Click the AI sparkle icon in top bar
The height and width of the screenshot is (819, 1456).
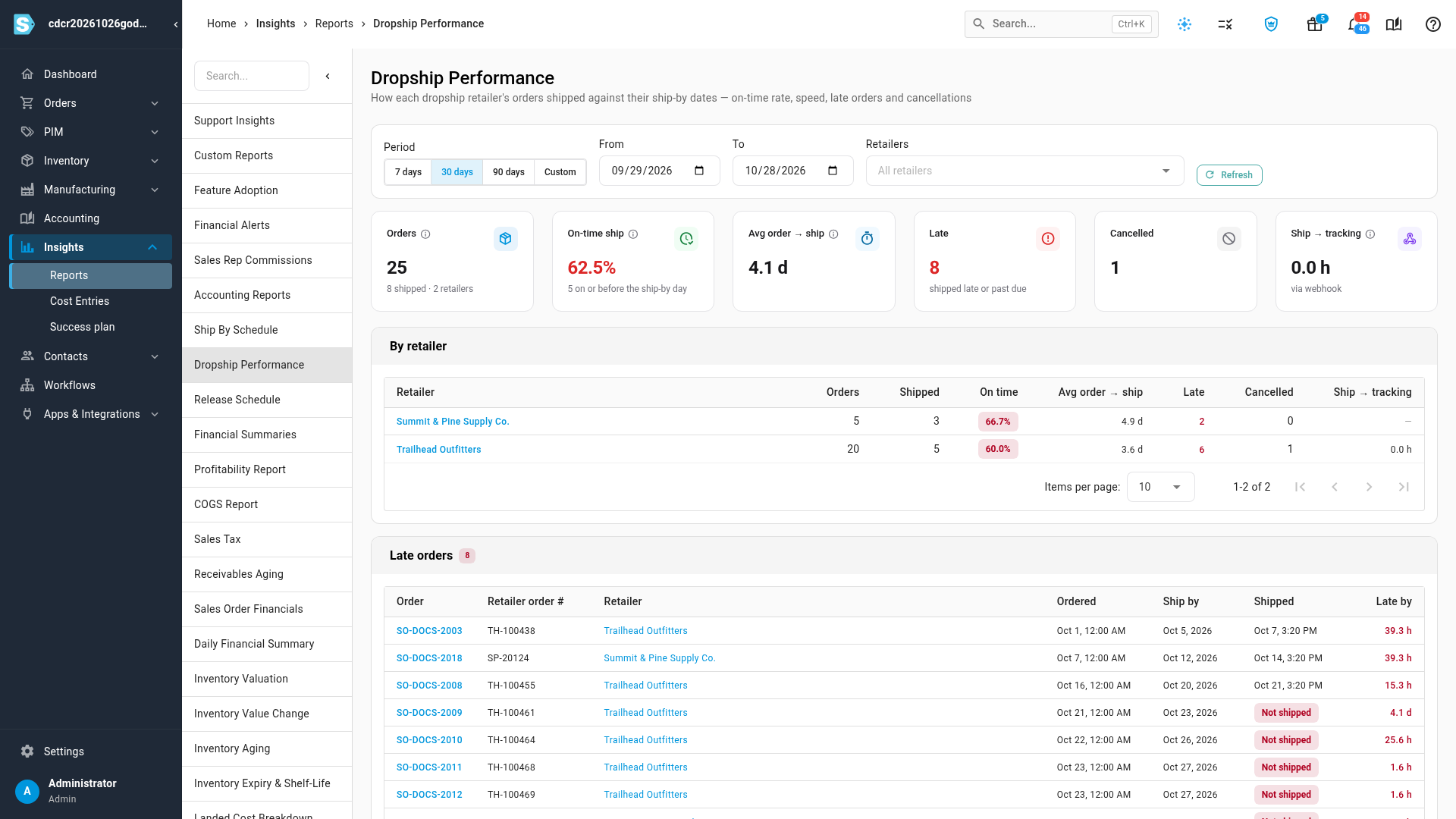click(x=1185, y=24)
